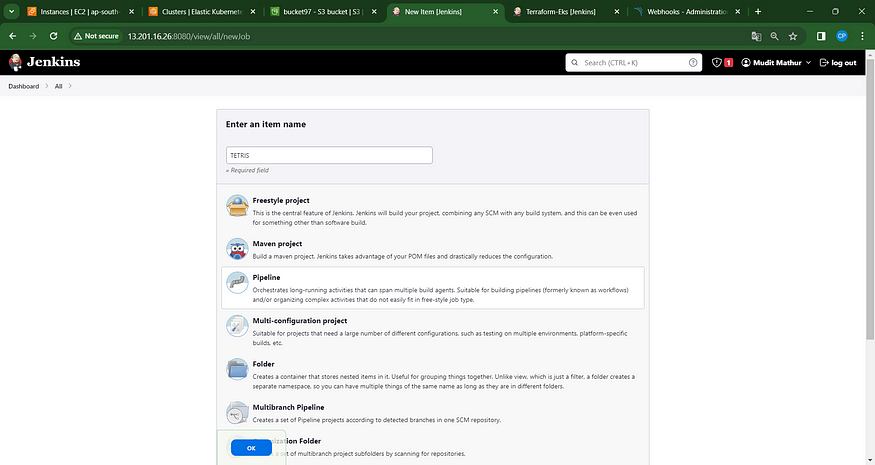
Task: Choose the Multibranch Pipeline icon
Action: pyautogui.click(x=237, y=413)
